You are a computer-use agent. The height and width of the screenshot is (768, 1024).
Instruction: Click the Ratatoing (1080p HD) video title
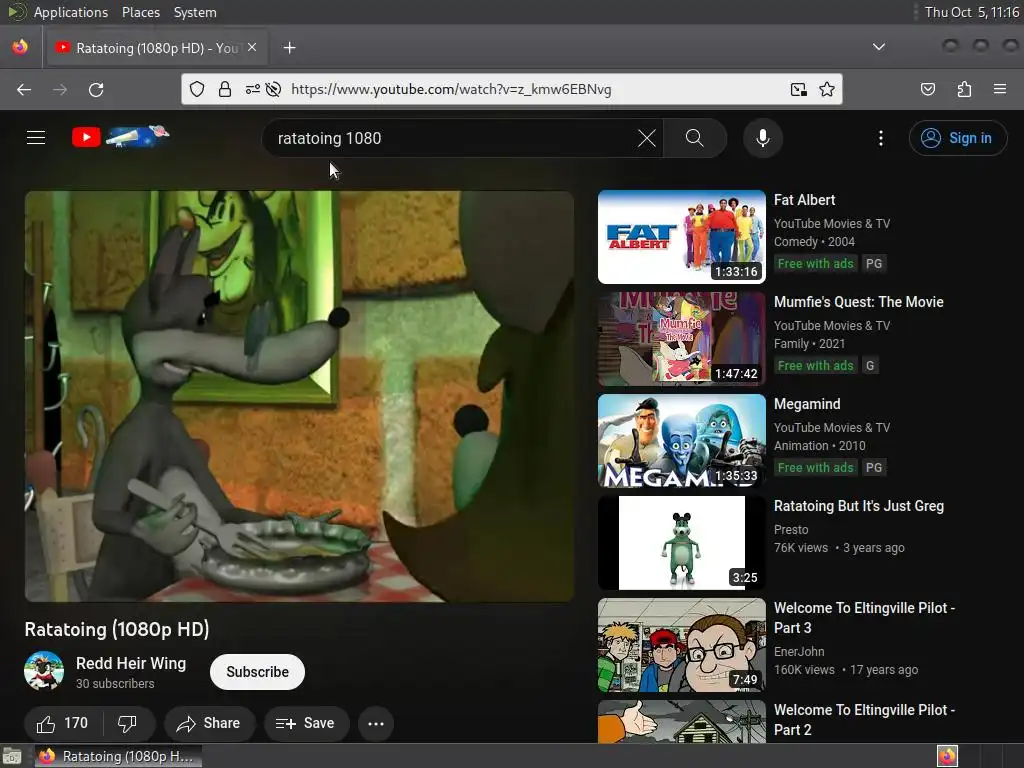[117, 629]
